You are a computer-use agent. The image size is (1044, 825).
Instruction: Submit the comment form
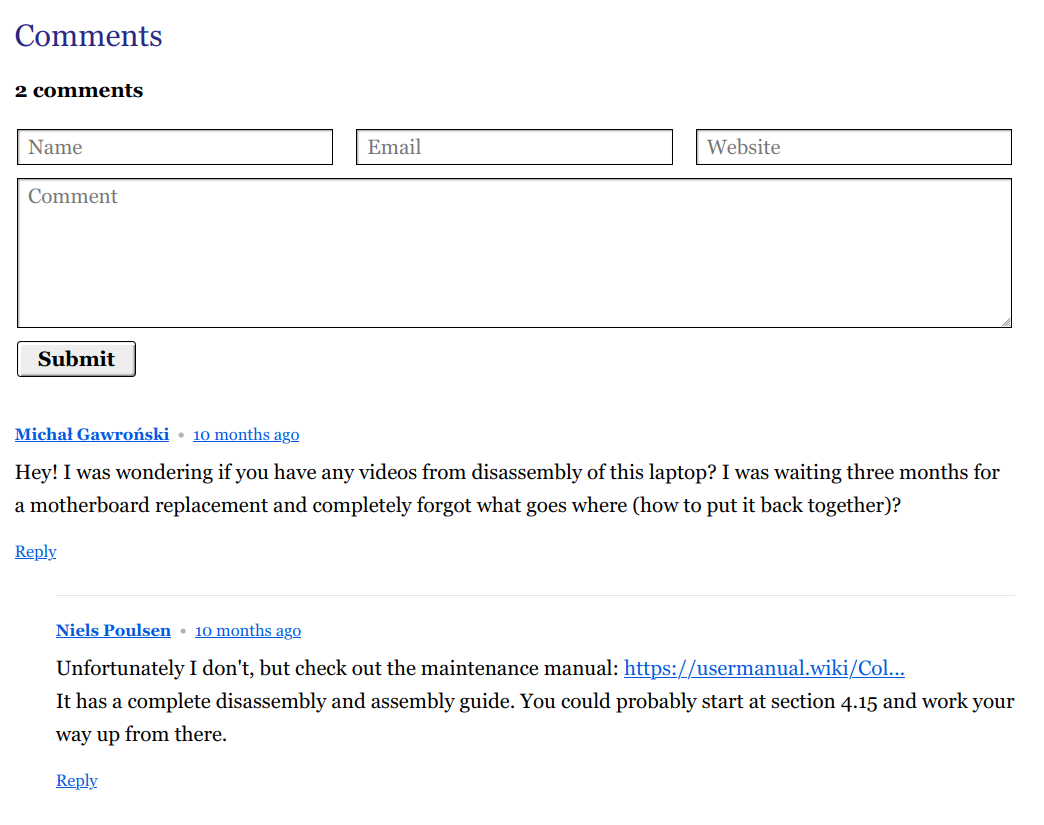77,359
